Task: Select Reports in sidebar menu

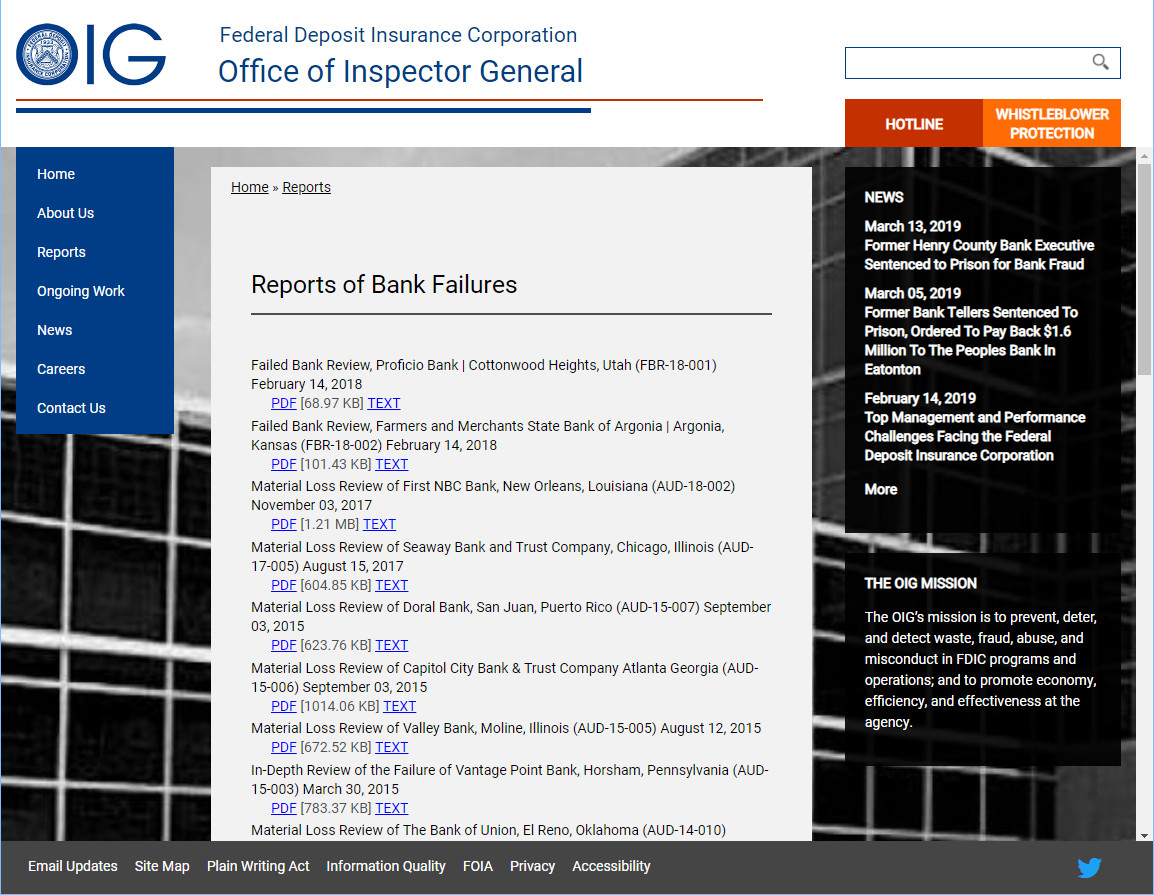Action: 61,252
